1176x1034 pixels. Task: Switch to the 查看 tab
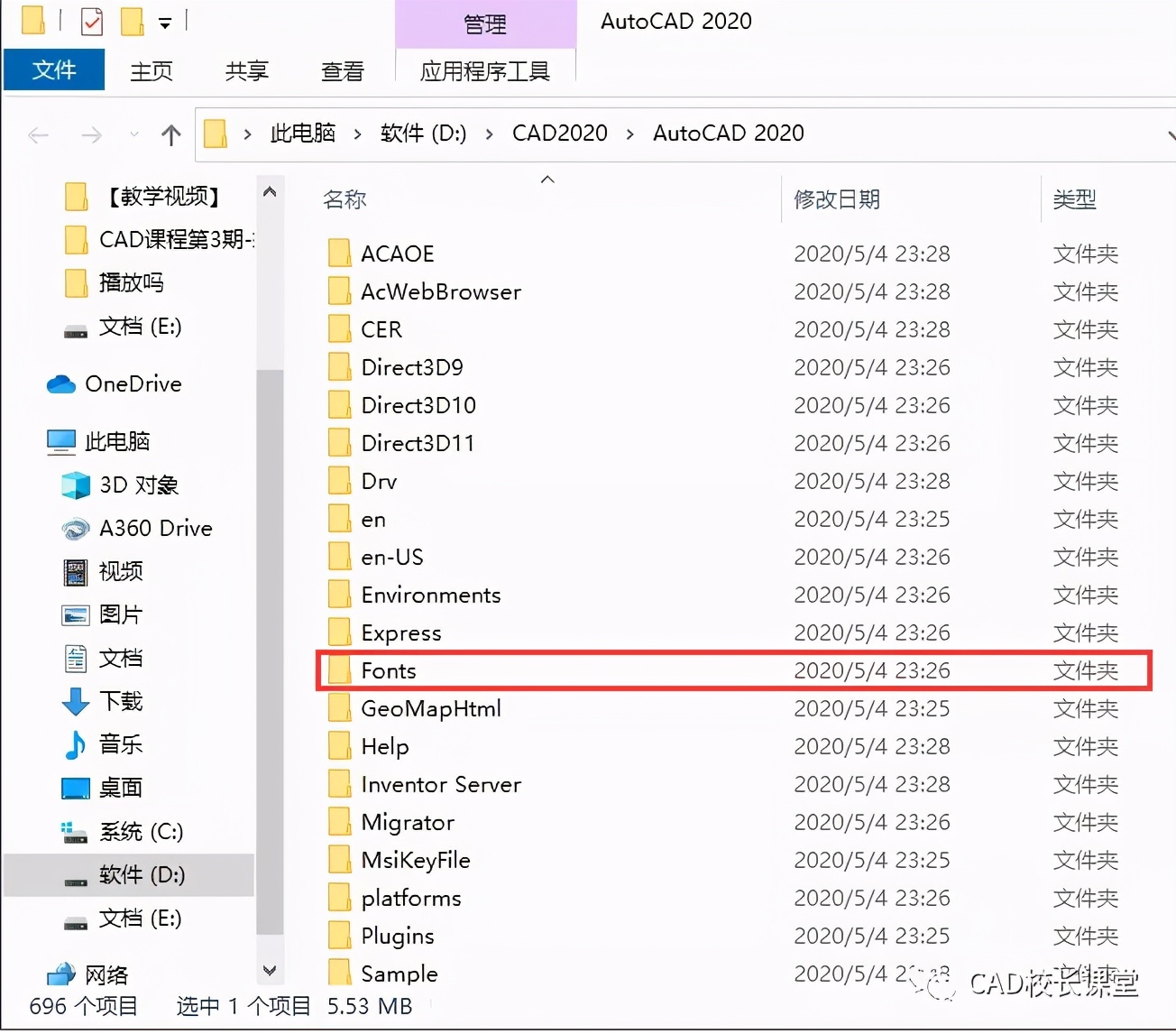(342, 71)
